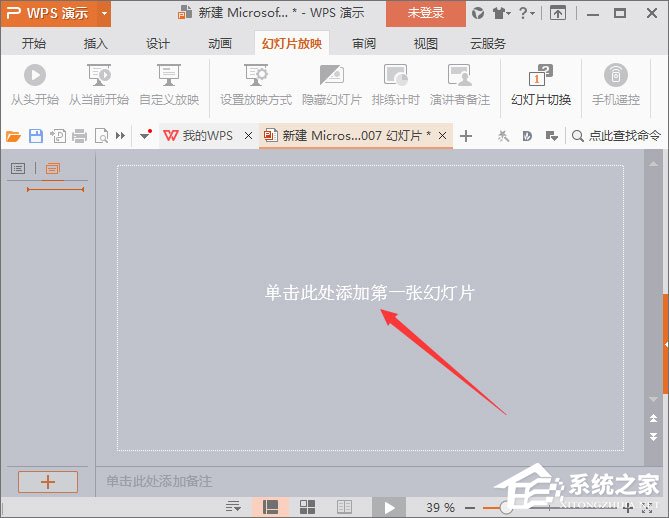Click the open folder icon in quick toolbar

coord(13,136)
